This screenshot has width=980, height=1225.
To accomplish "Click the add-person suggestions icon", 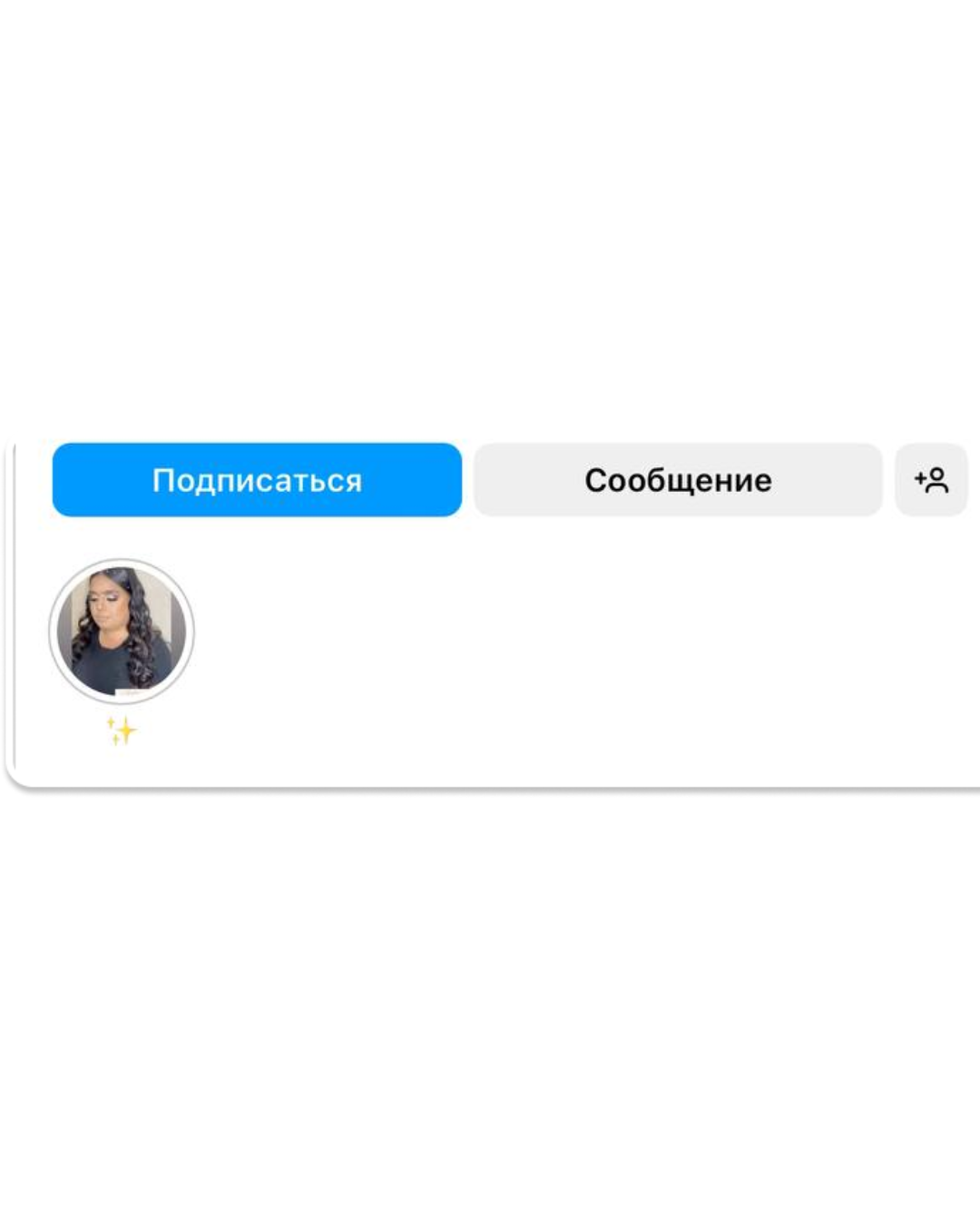I will click(x=931, y=480).
